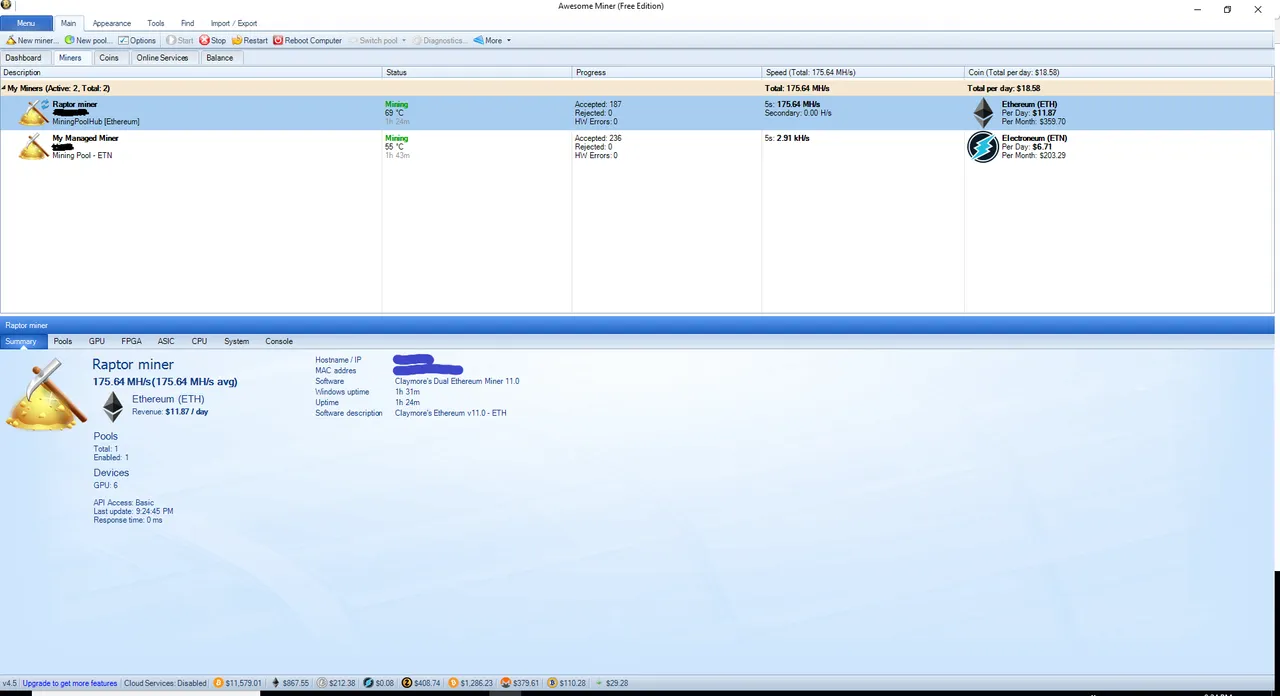Click the Raptor miner pickaxe icon in list
Image resolution: width=1280 pixels, height=696 pixels.
click(x=33, y=113)
